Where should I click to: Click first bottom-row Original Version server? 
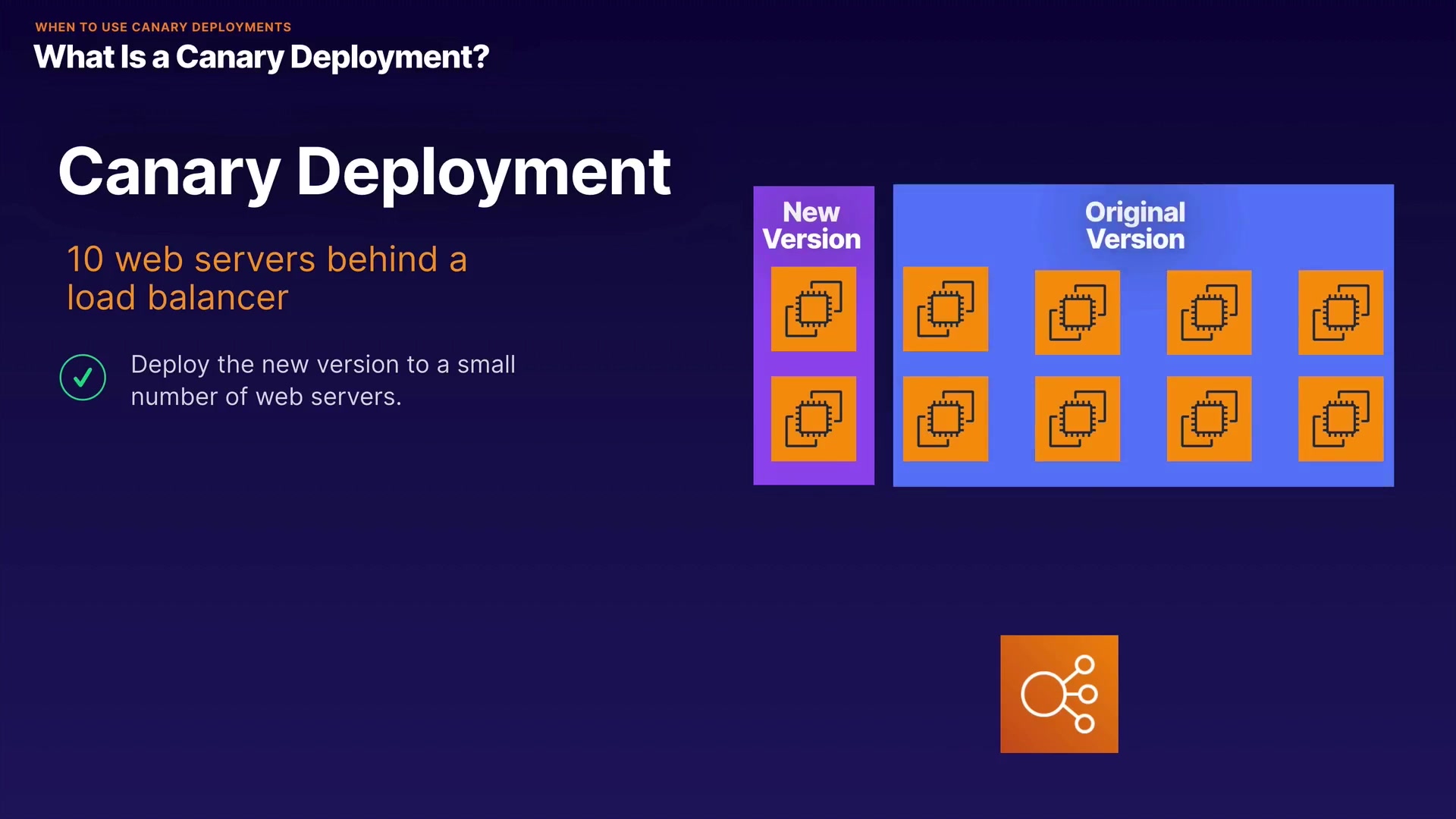[x=945, y=419]
